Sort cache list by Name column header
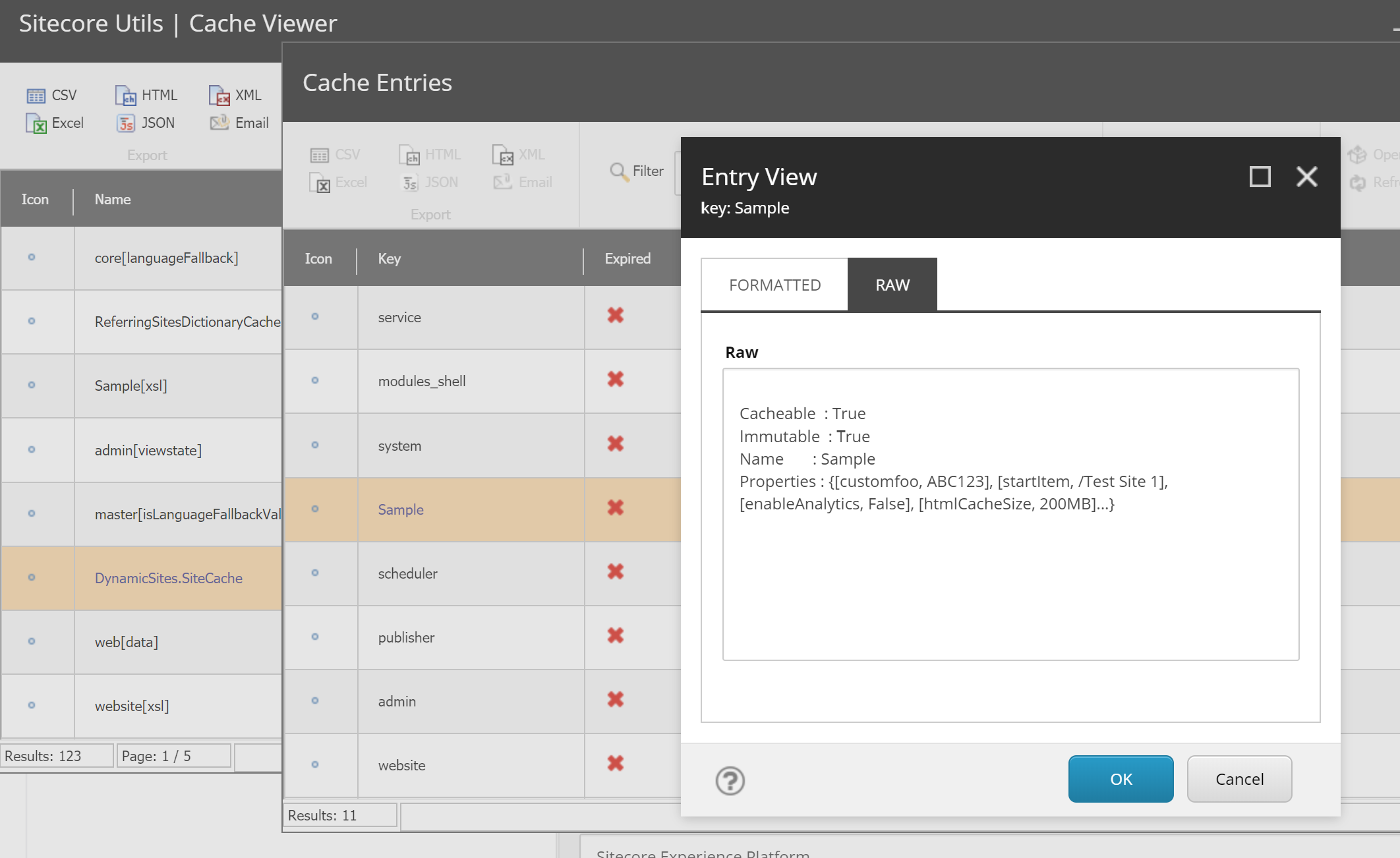The height and width of the screenshot is (858, 1400). click(113, 200)
